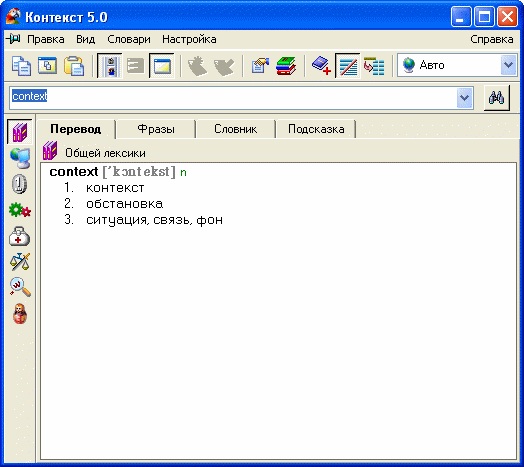Expand the search history dropdown arrow
This screenshot has height=467, width=524.
pyautogui.click(x=465, y=98)
